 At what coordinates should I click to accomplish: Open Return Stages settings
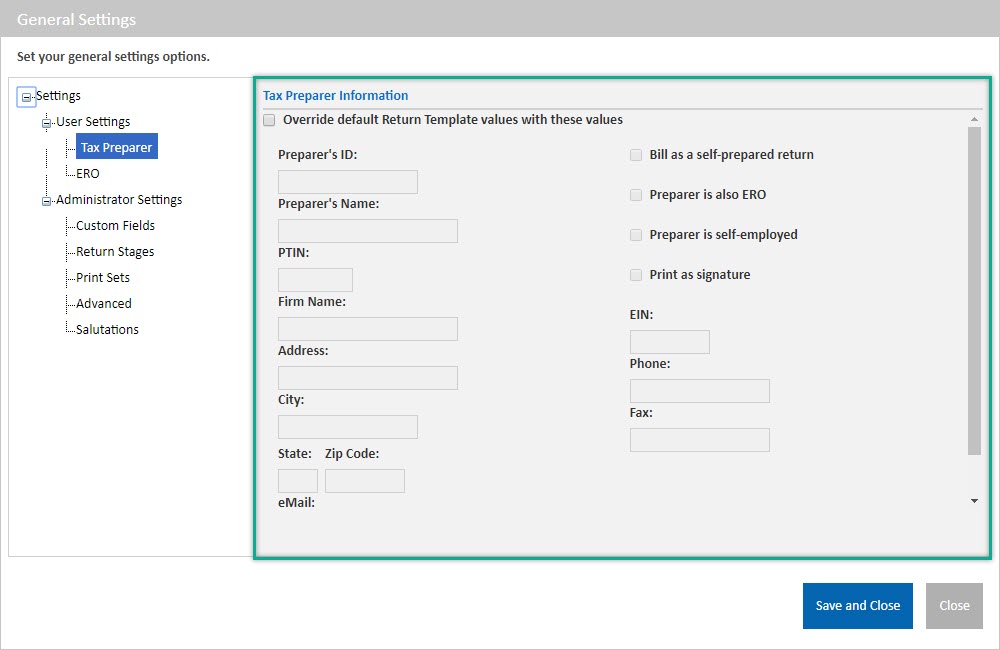pyautogui.click(x=115, y=251)
